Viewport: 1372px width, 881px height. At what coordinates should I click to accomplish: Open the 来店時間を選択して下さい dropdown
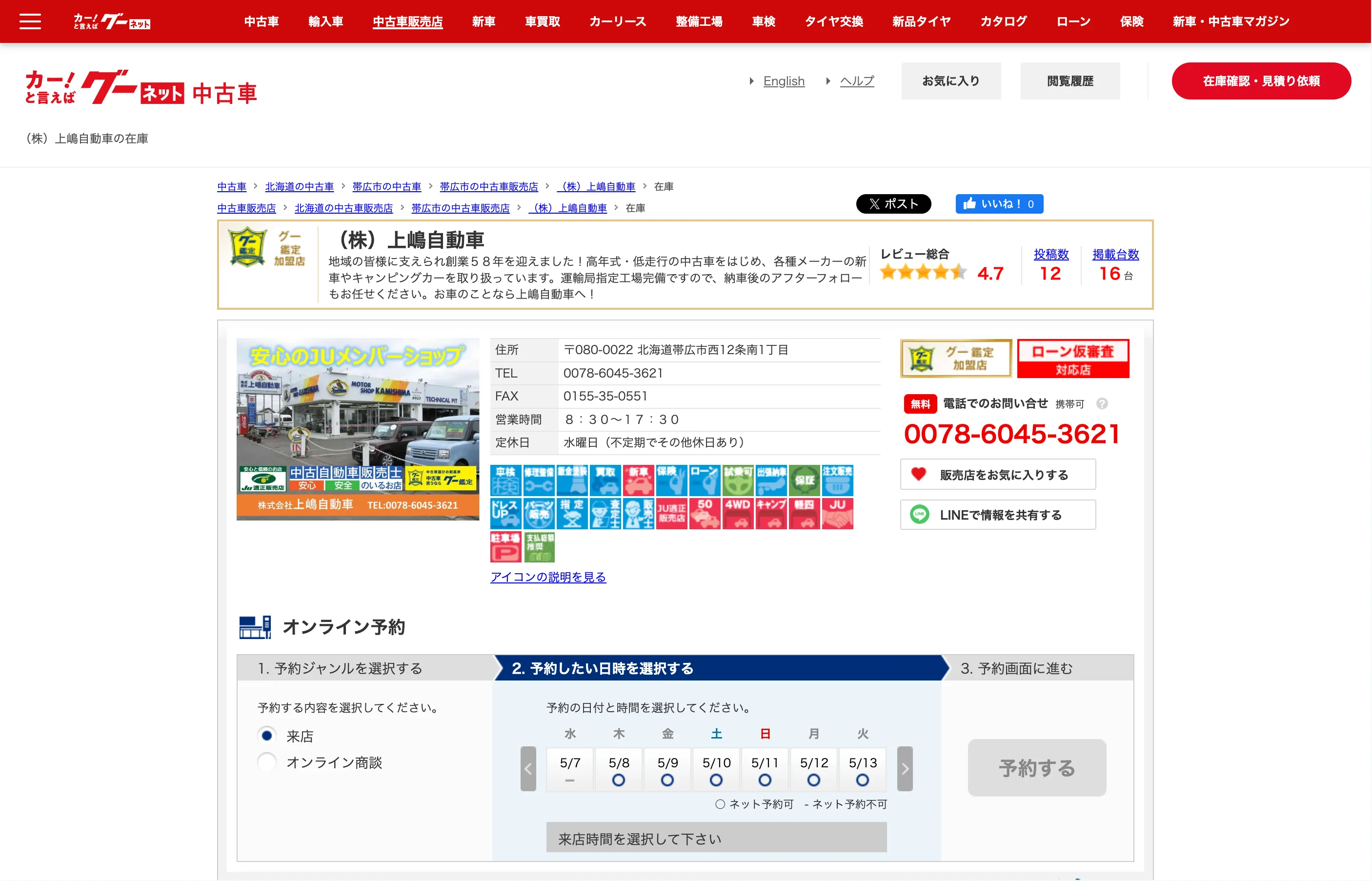coord(716,838)
